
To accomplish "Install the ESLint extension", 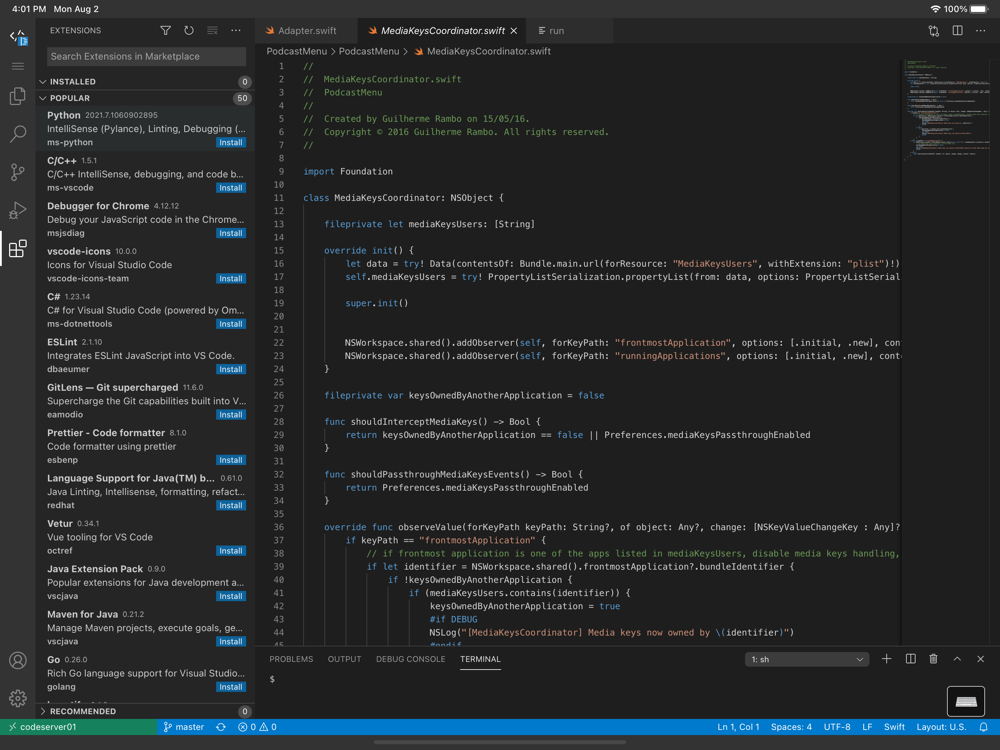I will (x=231, y=369).
